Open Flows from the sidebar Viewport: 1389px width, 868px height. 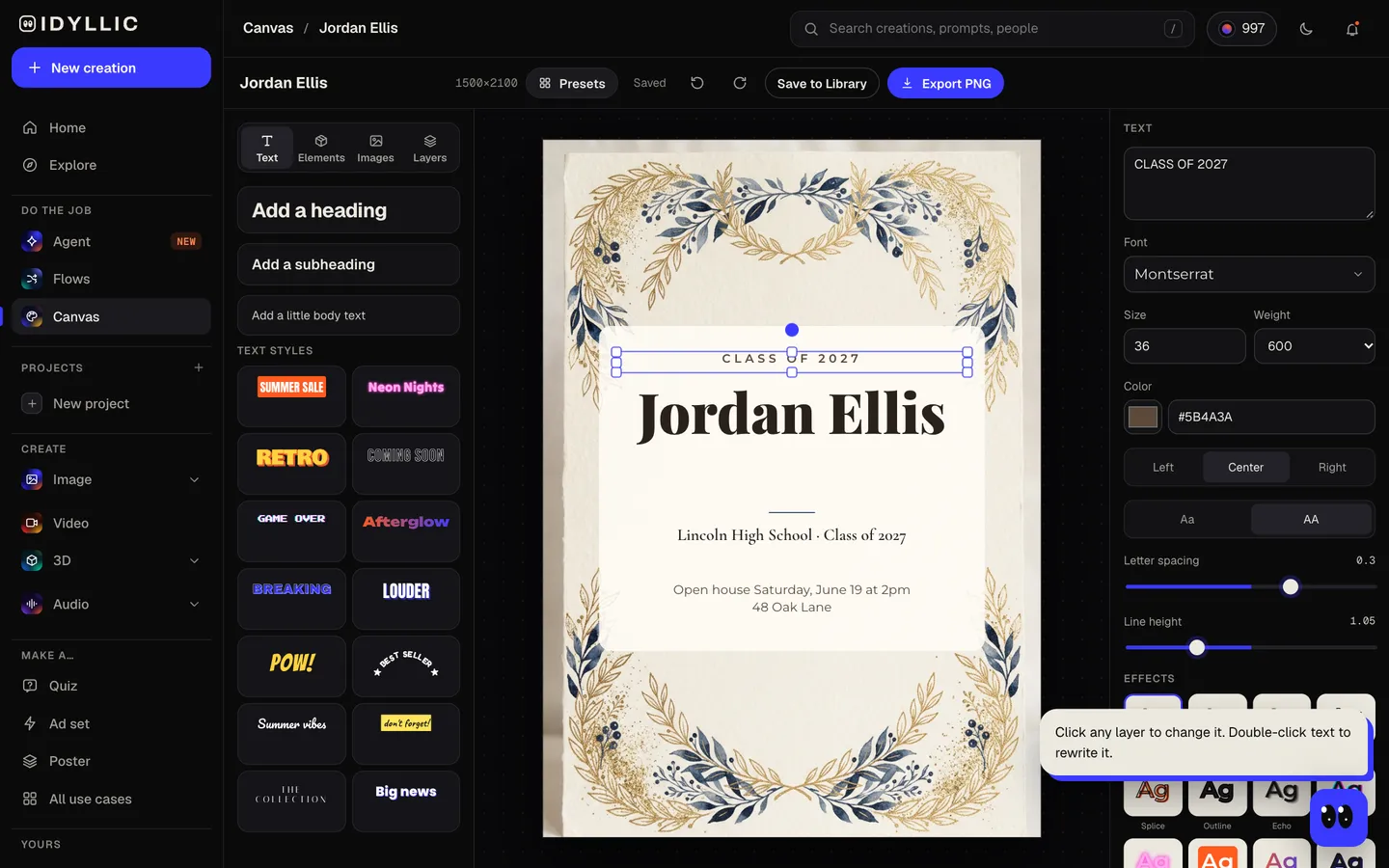111,279
